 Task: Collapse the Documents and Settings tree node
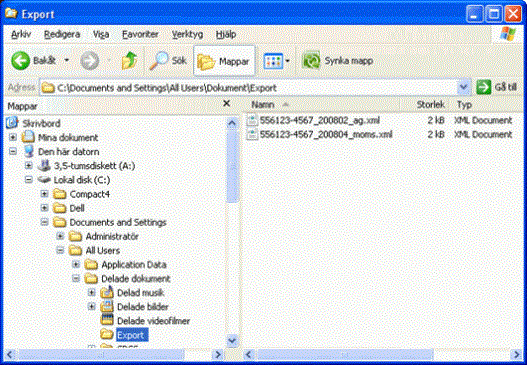click(x=44, y=222)
